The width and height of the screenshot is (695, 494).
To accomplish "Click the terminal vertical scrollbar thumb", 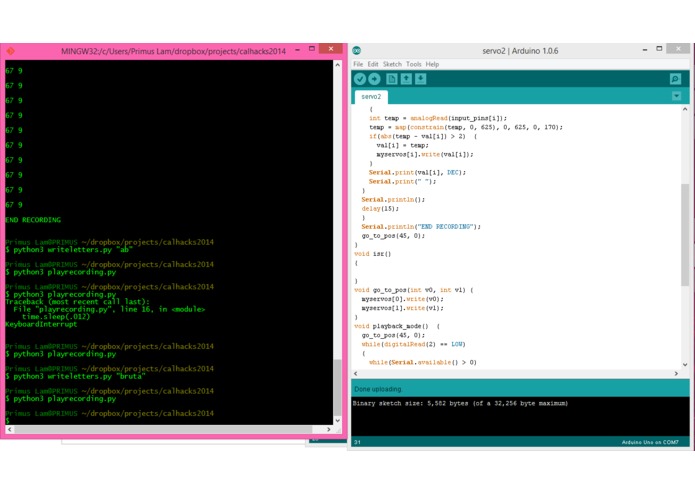I will click(x=337, y=387).
